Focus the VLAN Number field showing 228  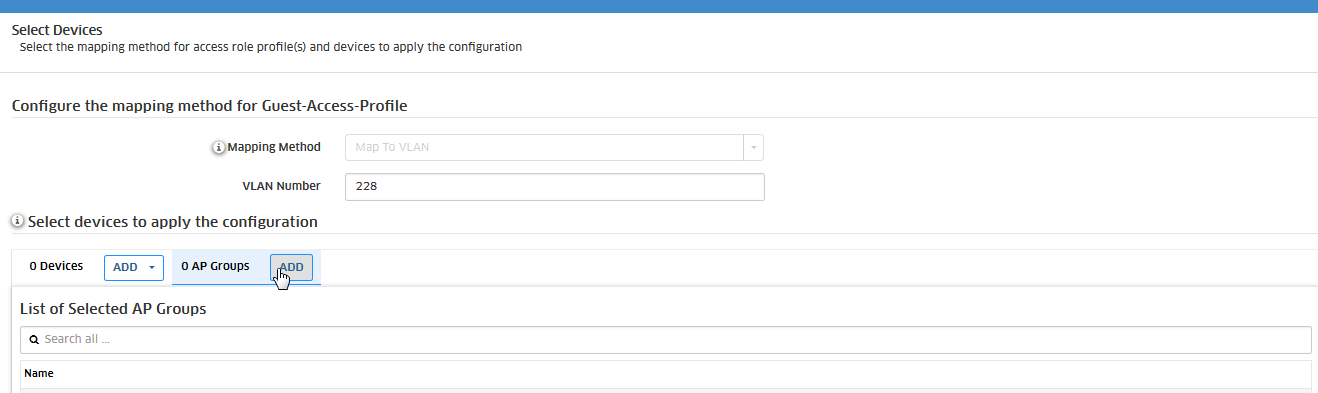(554, 187)
